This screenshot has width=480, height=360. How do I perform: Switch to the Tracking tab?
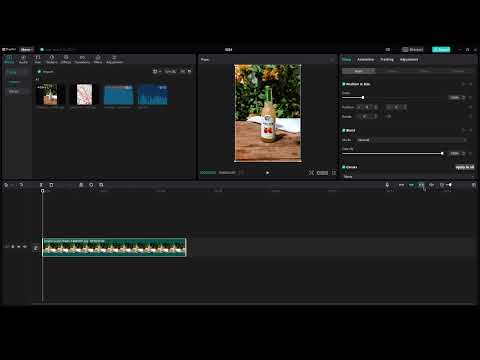387,59
